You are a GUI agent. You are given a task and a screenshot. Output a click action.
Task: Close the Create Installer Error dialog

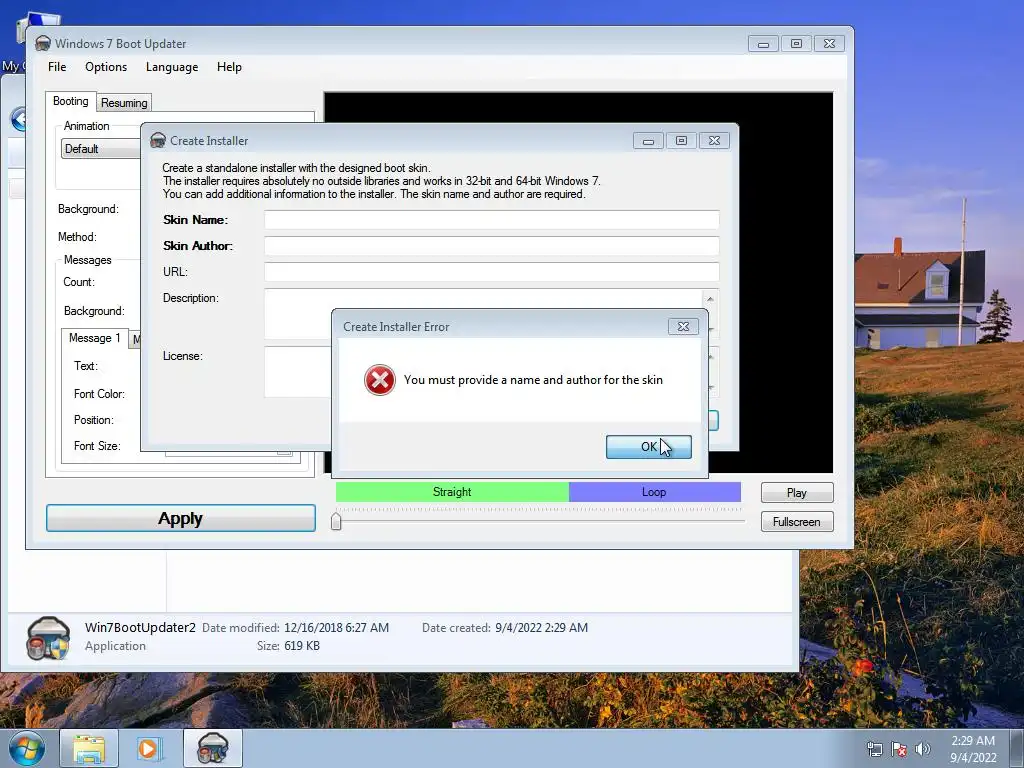coord(683,326)
